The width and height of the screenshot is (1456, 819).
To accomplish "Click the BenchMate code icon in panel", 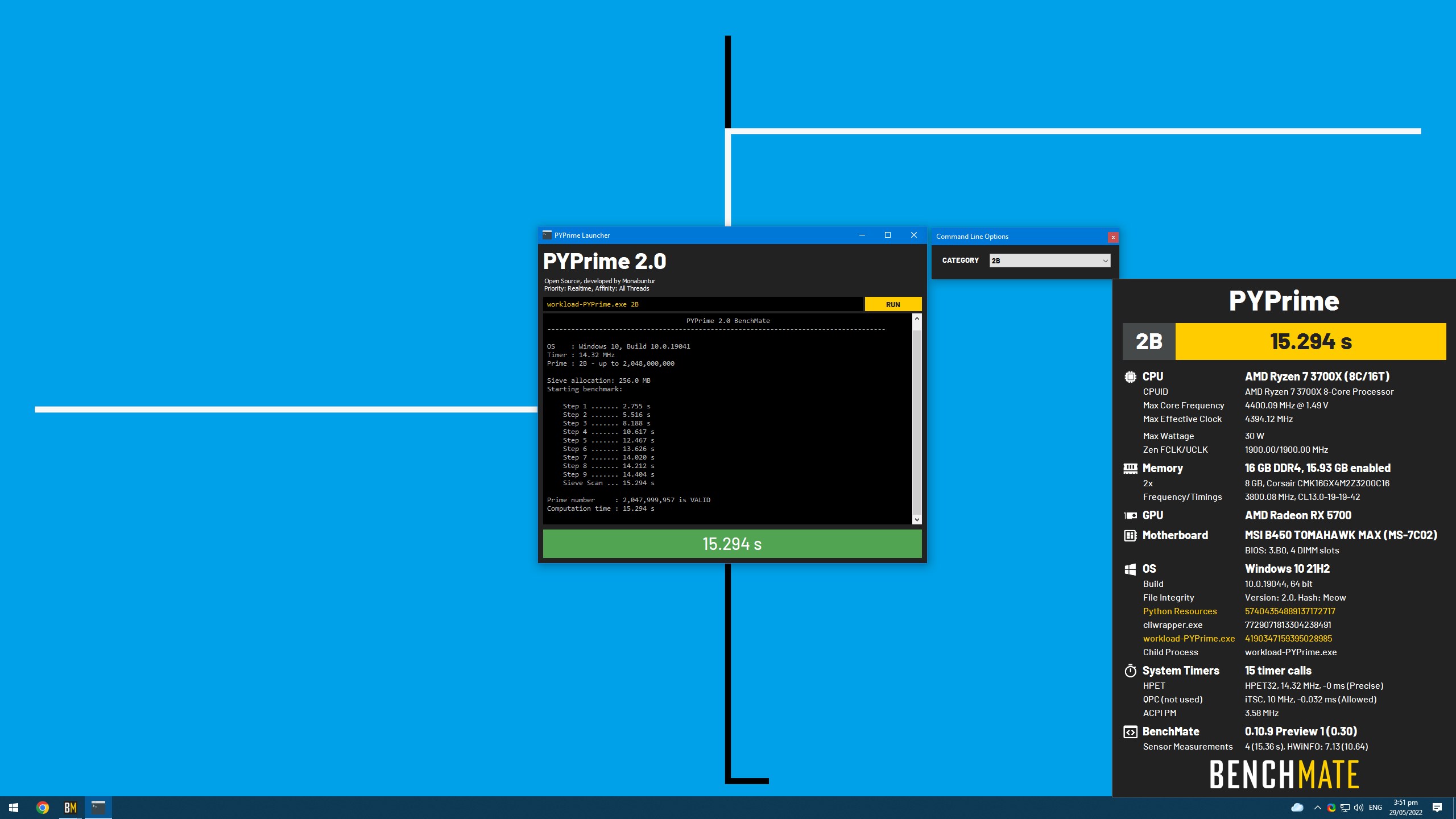I will [1130, 732].
